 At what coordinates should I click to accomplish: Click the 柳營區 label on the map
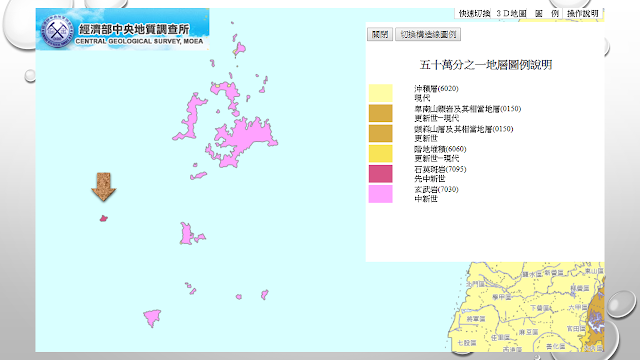(580, 288)
